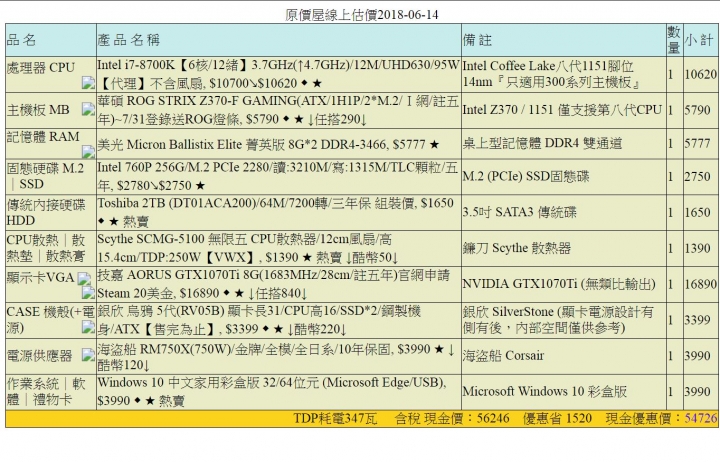Image resolution: width=720 pixels, height=462 pixels.
Task: Click the Intel i7-8700K product name
Action: 278,74
